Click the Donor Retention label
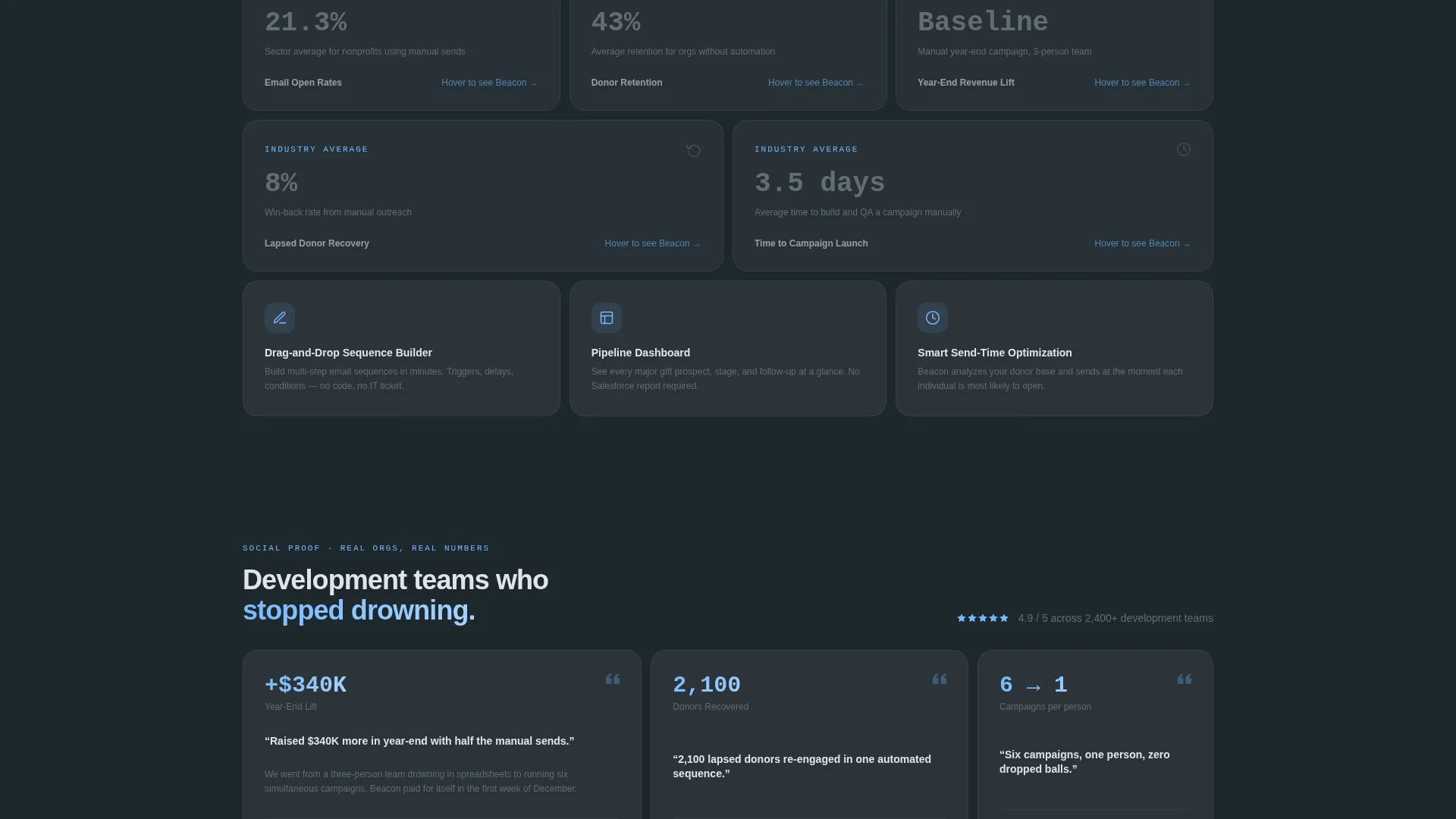 point(626,83)
